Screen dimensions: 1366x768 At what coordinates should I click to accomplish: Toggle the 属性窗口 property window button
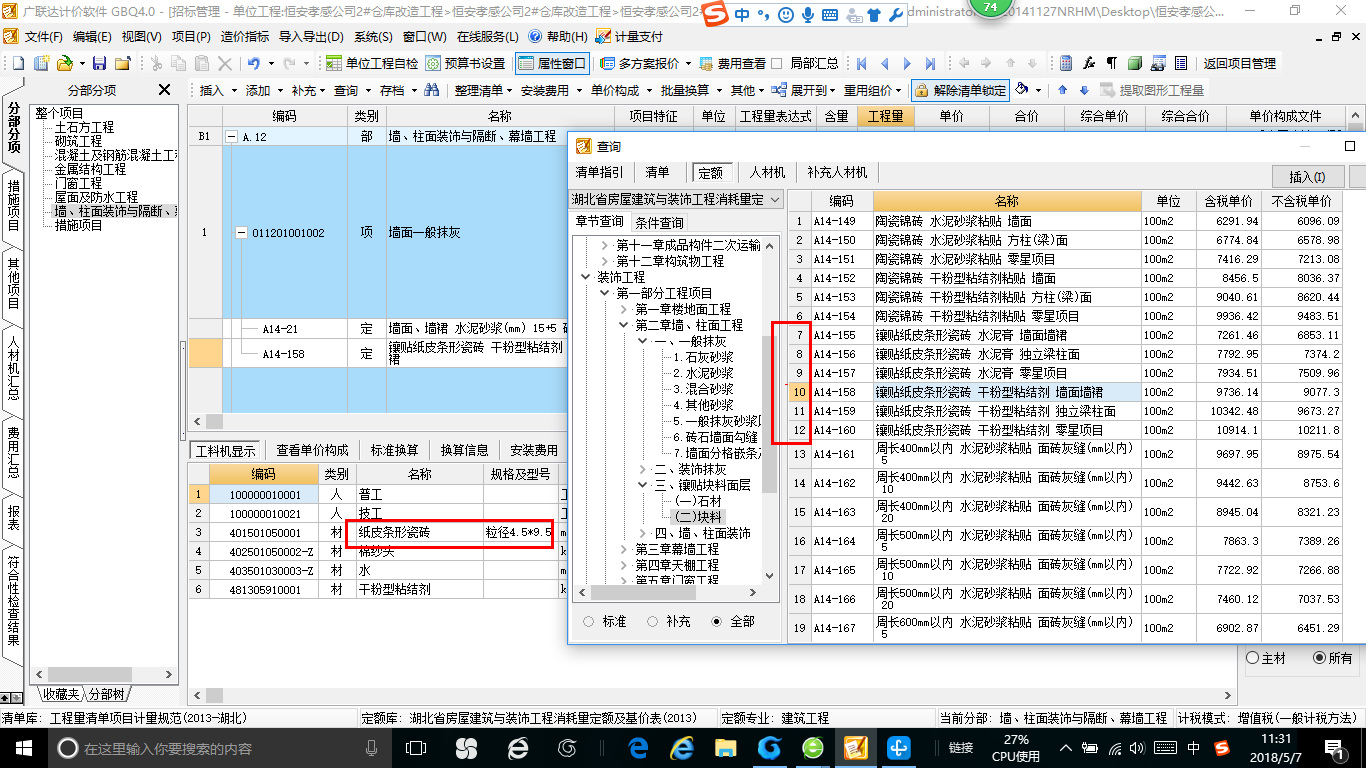coord(553,63)
